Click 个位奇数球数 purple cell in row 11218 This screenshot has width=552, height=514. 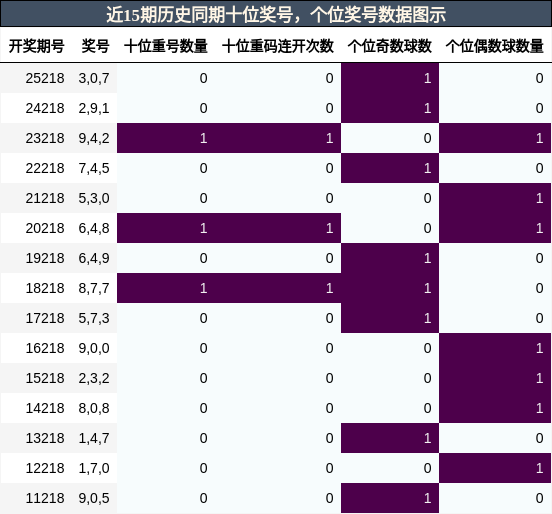coord(390,498)
